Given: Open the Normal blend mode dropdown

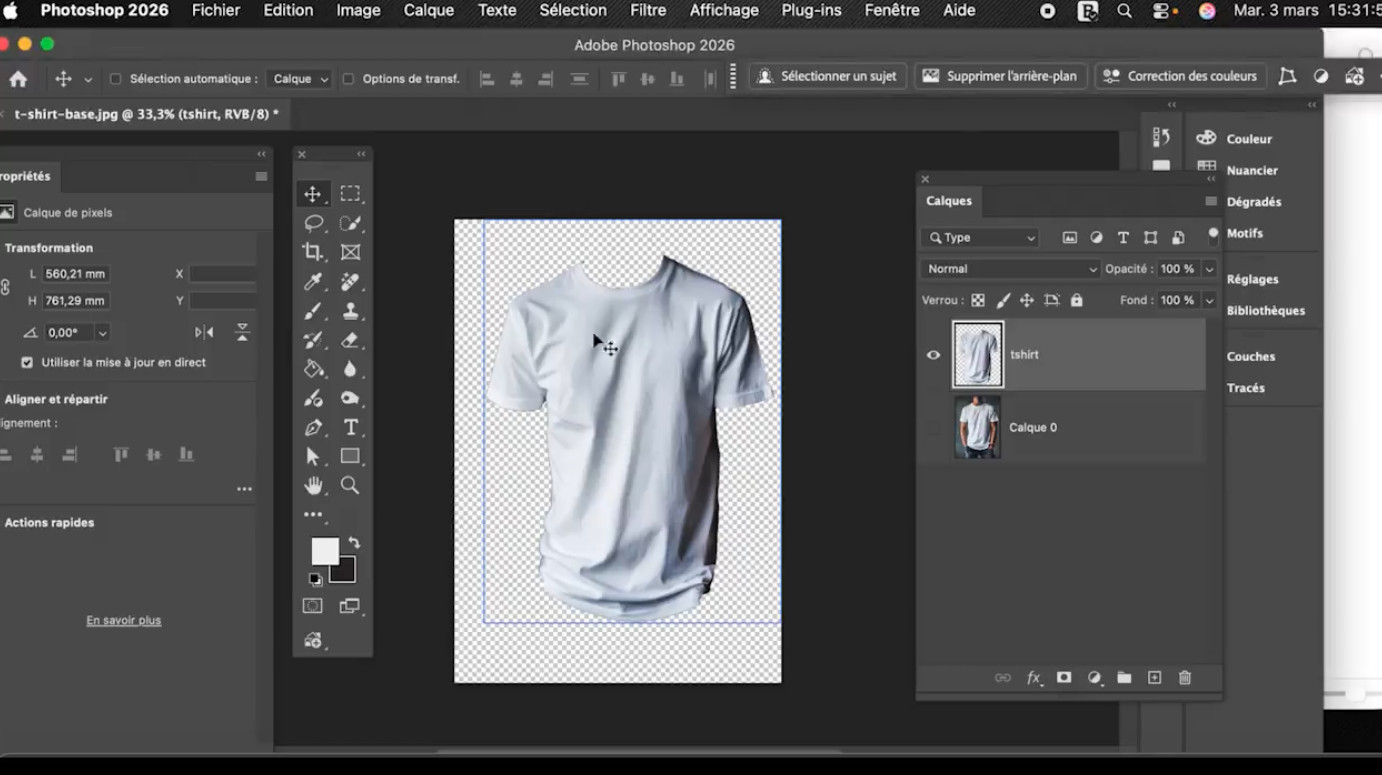Looking at the screenshot, I should tap(1009, 269).
